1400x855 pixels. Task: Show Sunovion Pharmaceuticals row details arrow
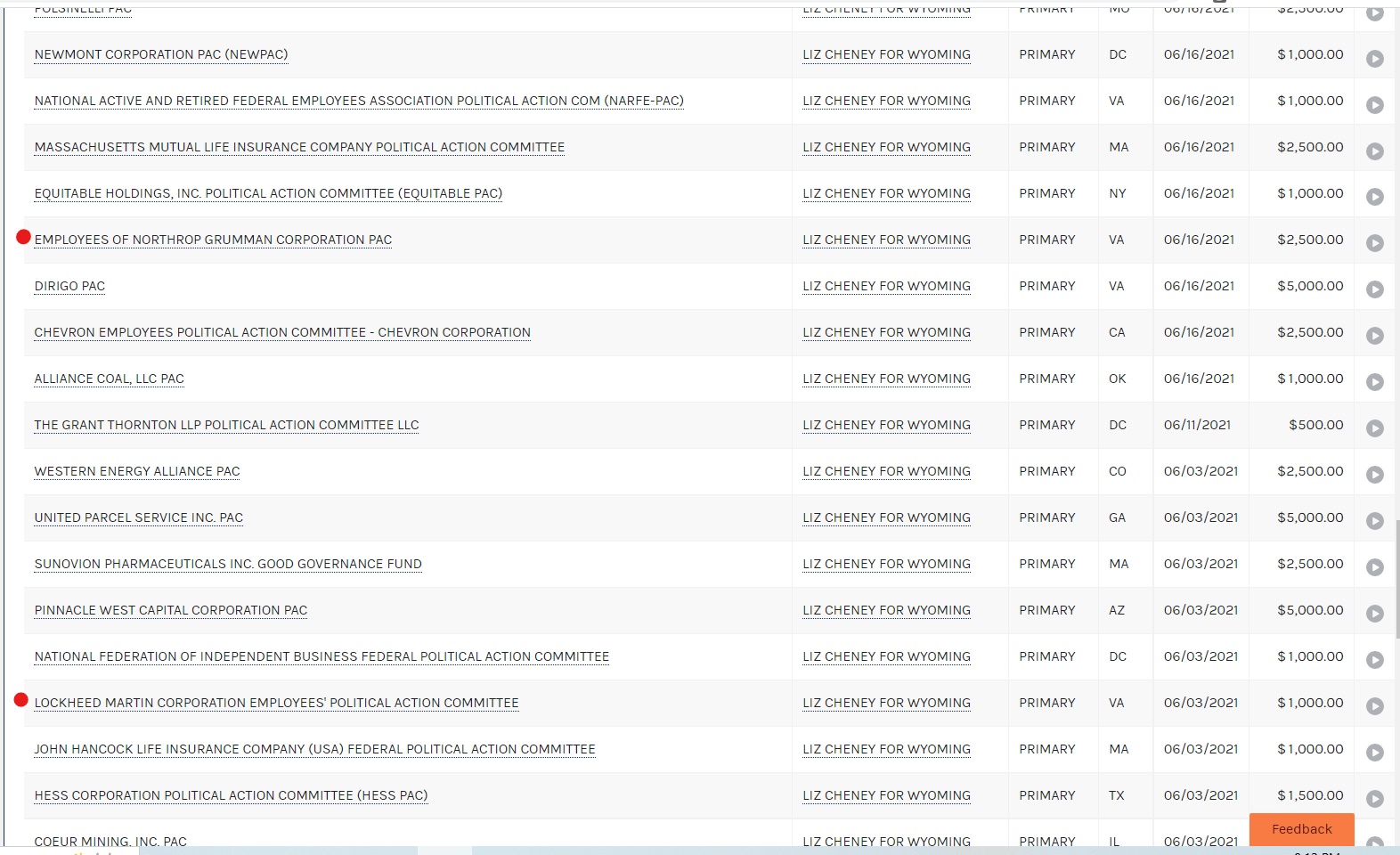point(1375,567)
